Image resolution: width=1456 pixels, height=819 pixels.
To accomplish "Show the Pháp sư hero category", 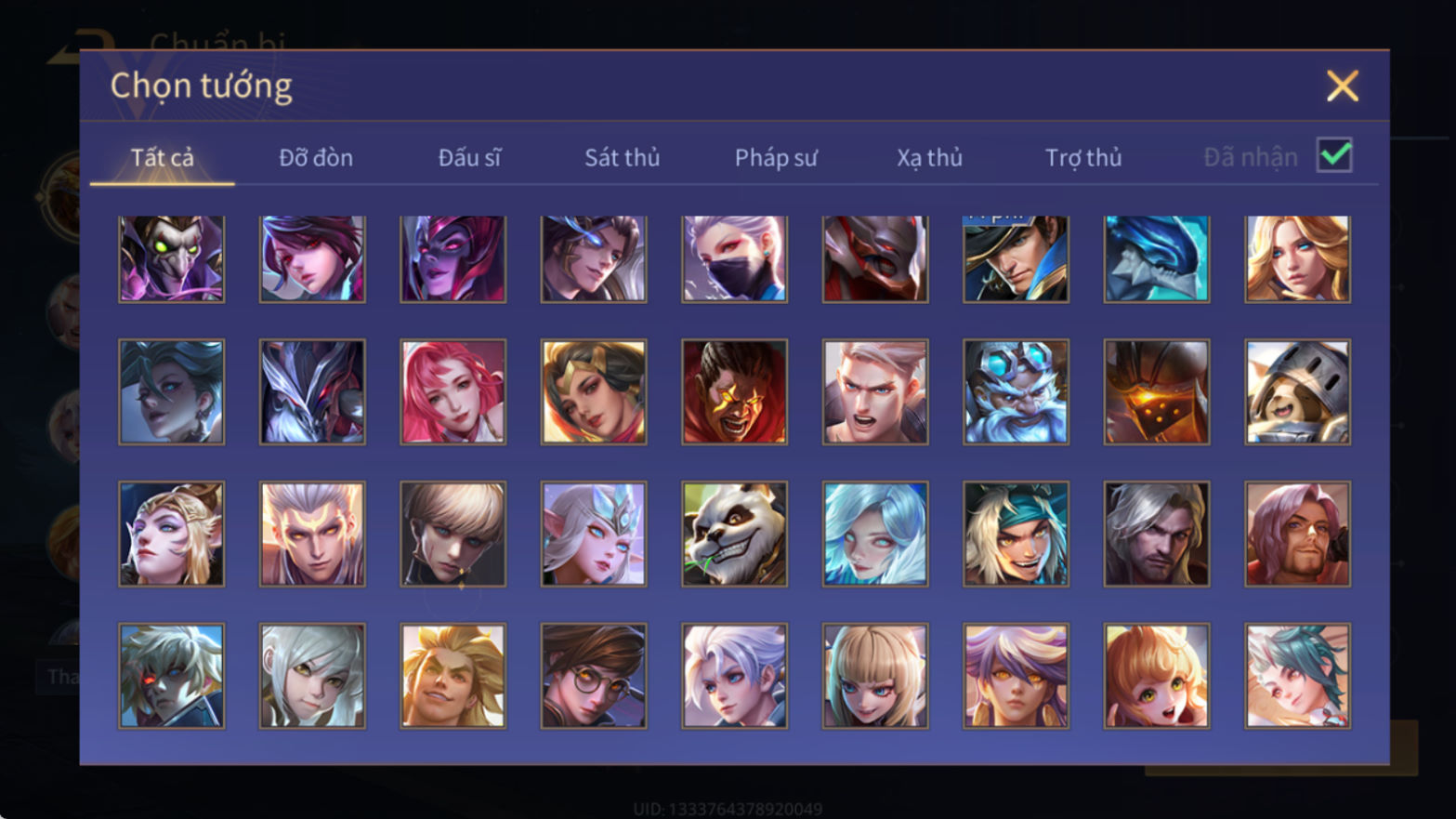I will pyautogui.click(x=776, y=157).
